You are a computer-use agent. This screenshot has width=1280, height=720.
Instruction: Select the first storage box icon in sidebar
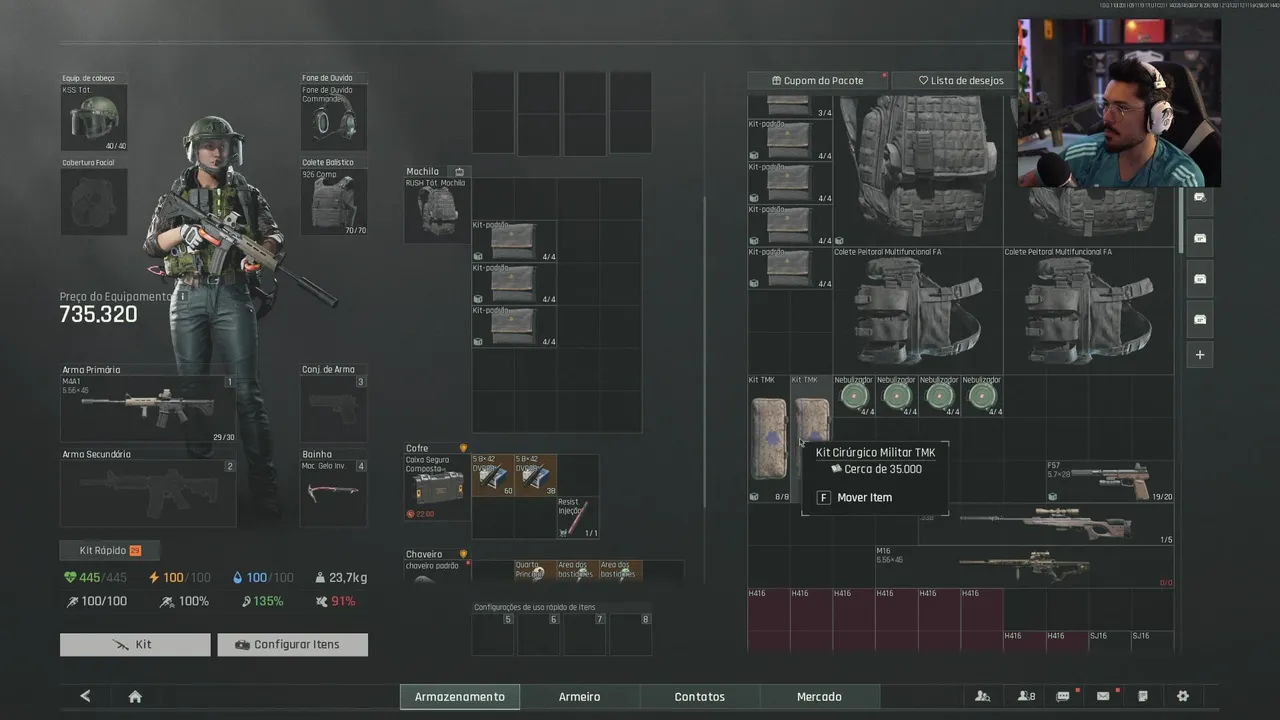[x=1200, y=198]
